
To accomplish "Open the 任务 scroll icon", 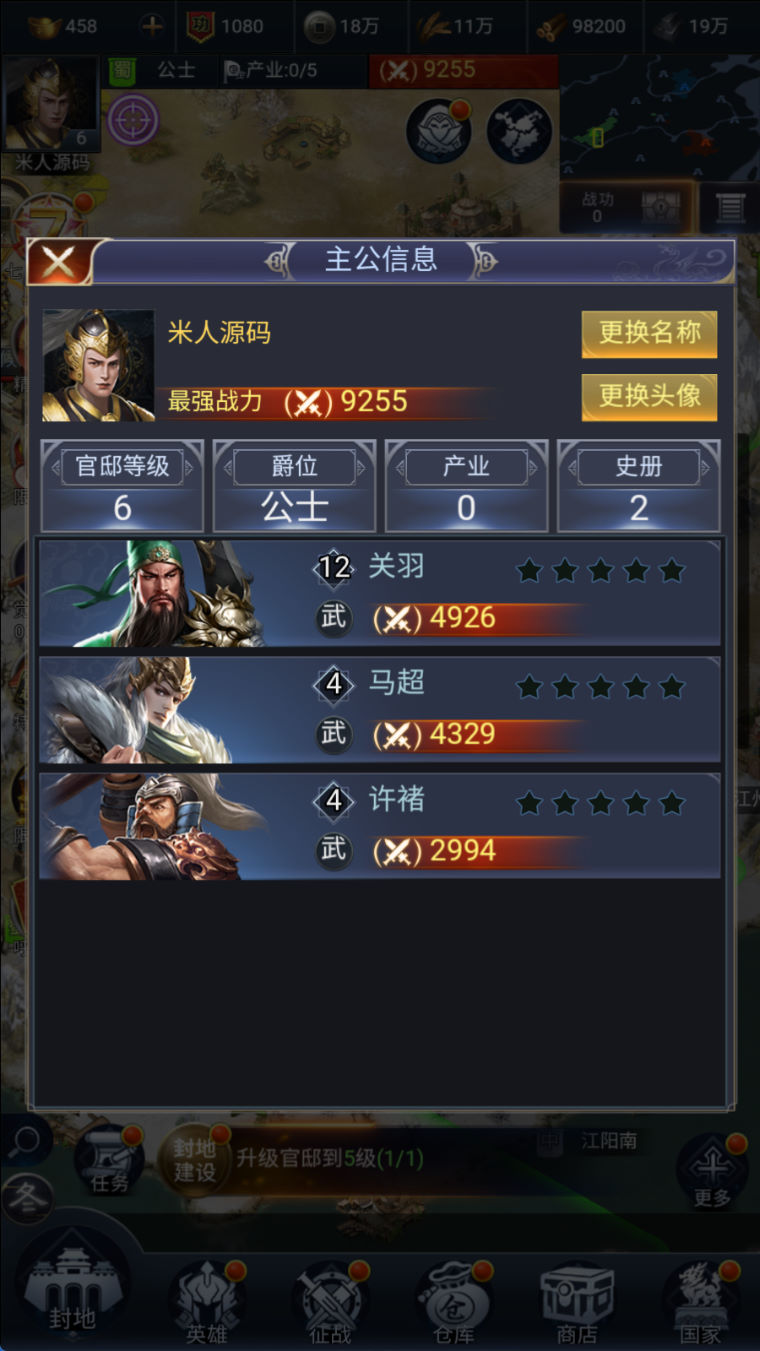I will pyautogui.click(x=109, y=1160).
